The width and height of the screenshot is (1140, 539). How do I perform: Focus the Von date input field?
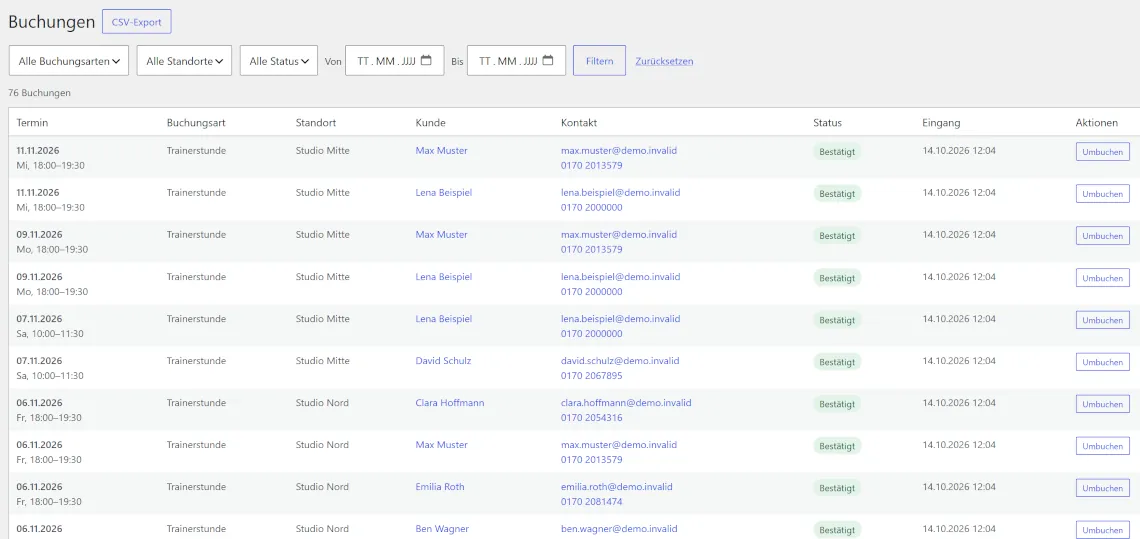click(x=395, y=61)
